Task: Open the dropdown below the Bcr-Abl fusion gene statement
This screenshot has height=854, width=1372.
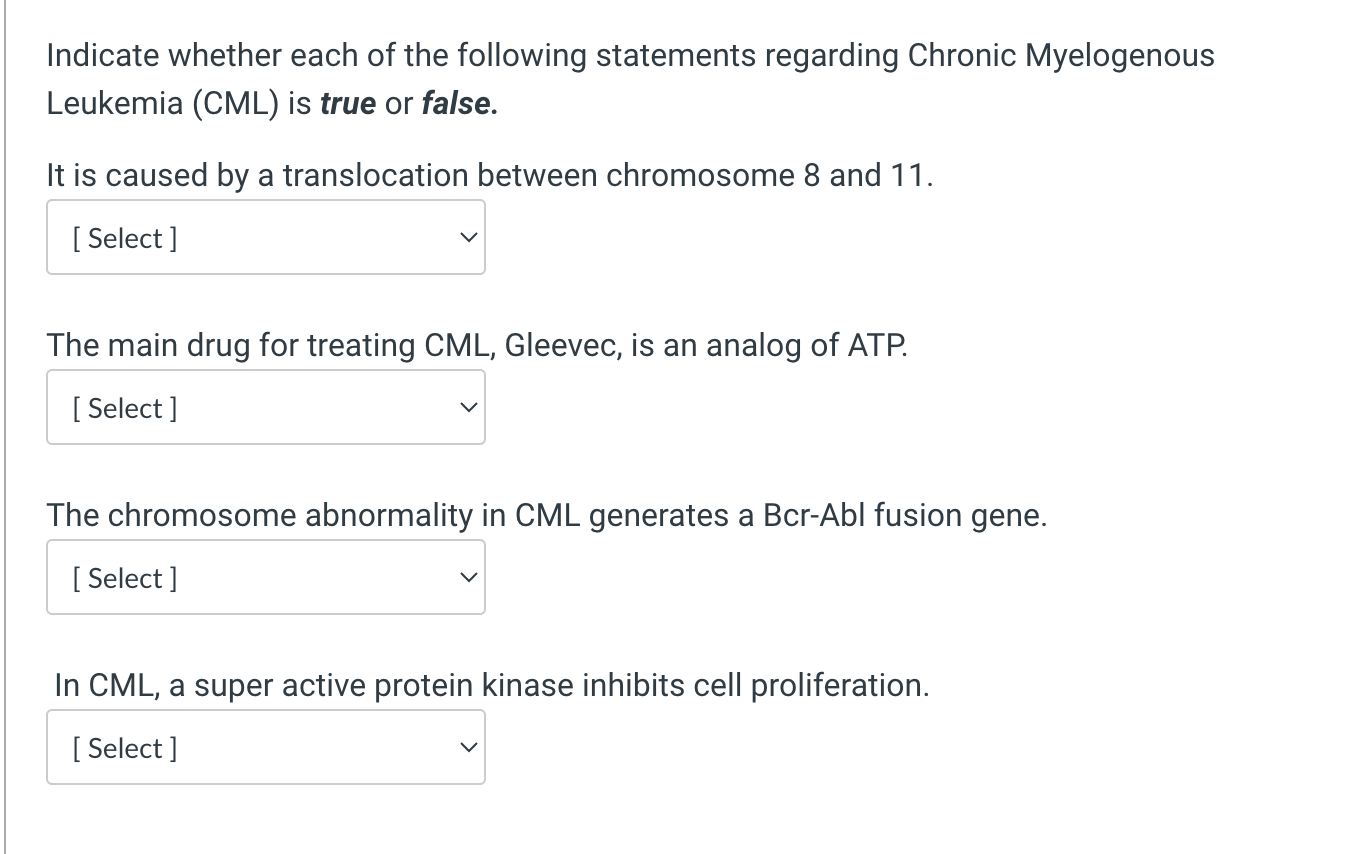Action: pyautogui.click(x=265, y=577)
